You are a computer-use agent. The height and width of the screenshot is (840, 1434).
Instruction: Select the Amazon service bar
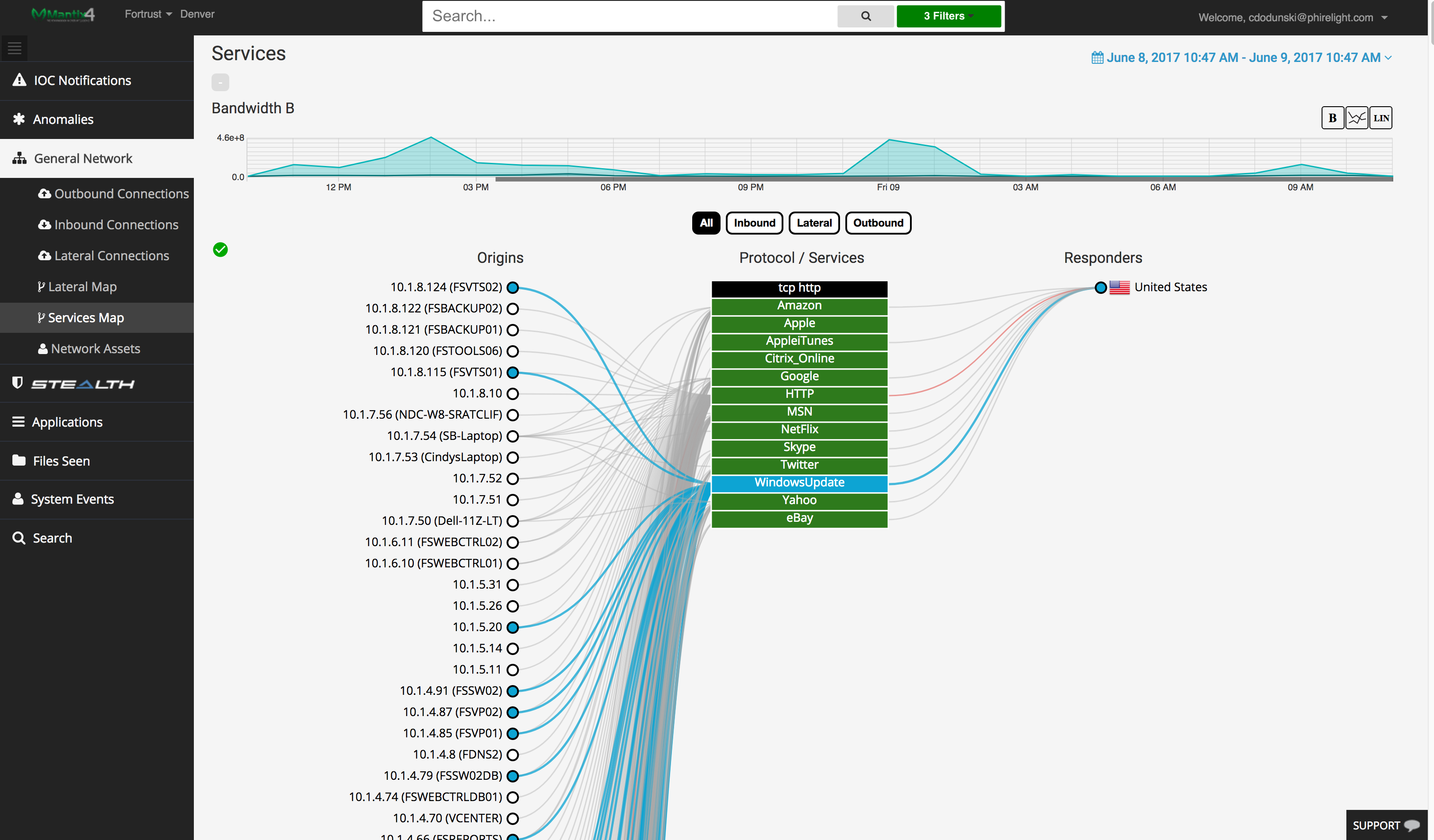click(799, 306)
